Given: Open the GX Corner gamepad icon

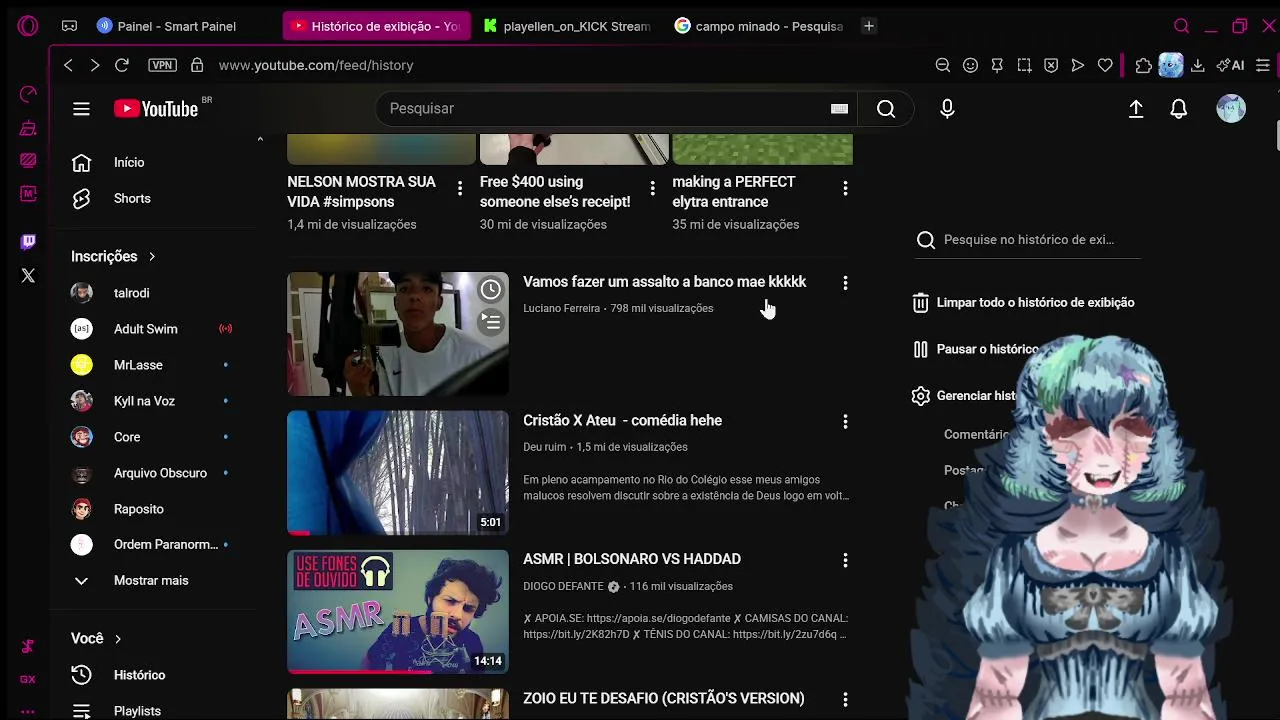Looking at the screenshot, I should [69, 26].
